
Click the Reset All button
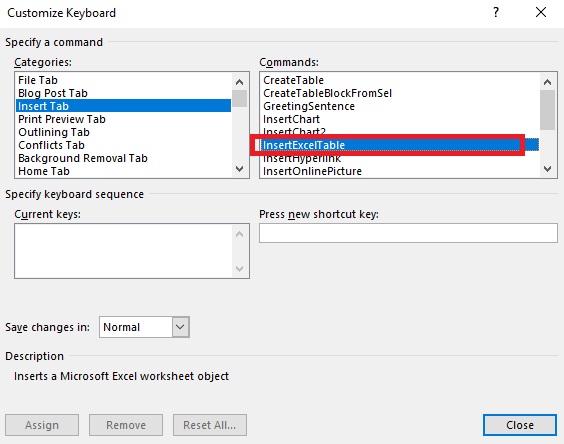coord(210,425)
